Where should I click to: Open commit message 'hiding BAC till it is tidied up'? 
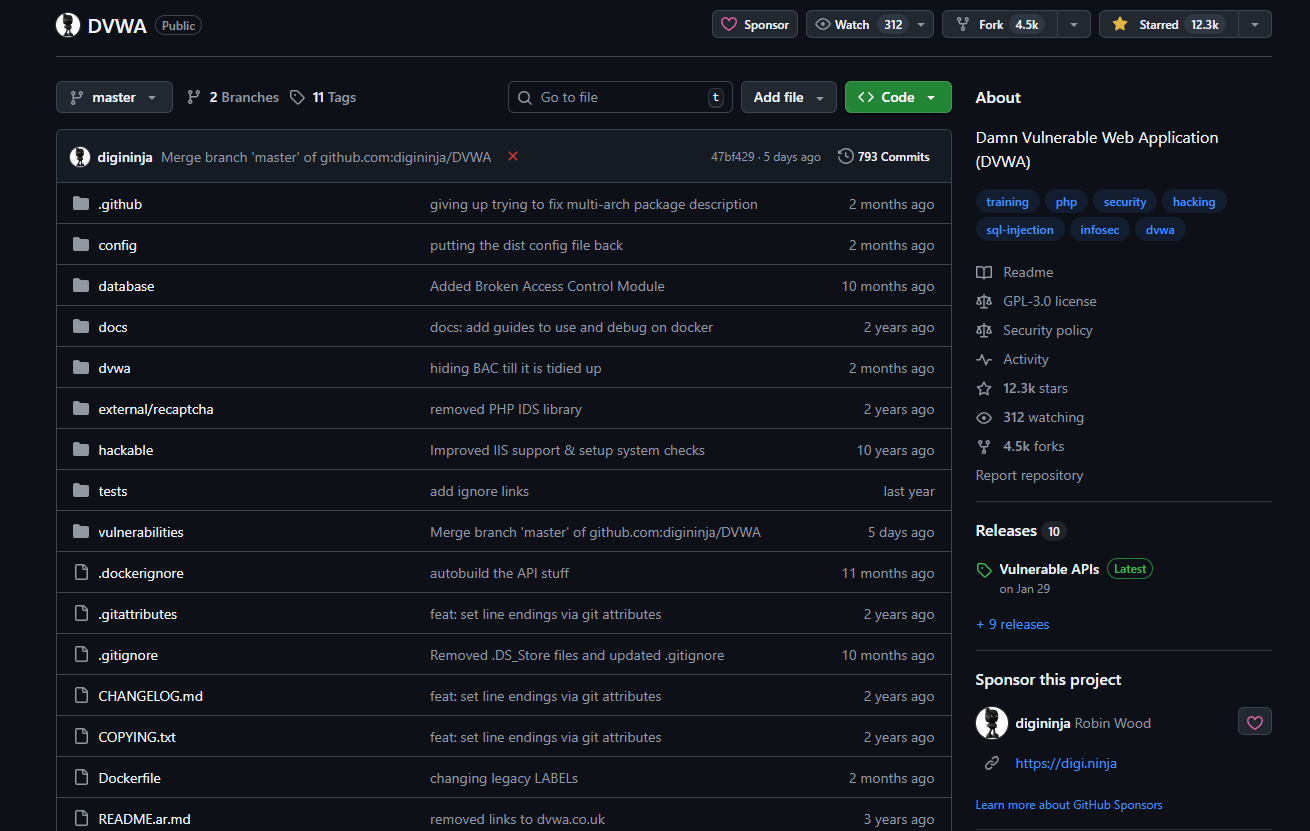516,368
